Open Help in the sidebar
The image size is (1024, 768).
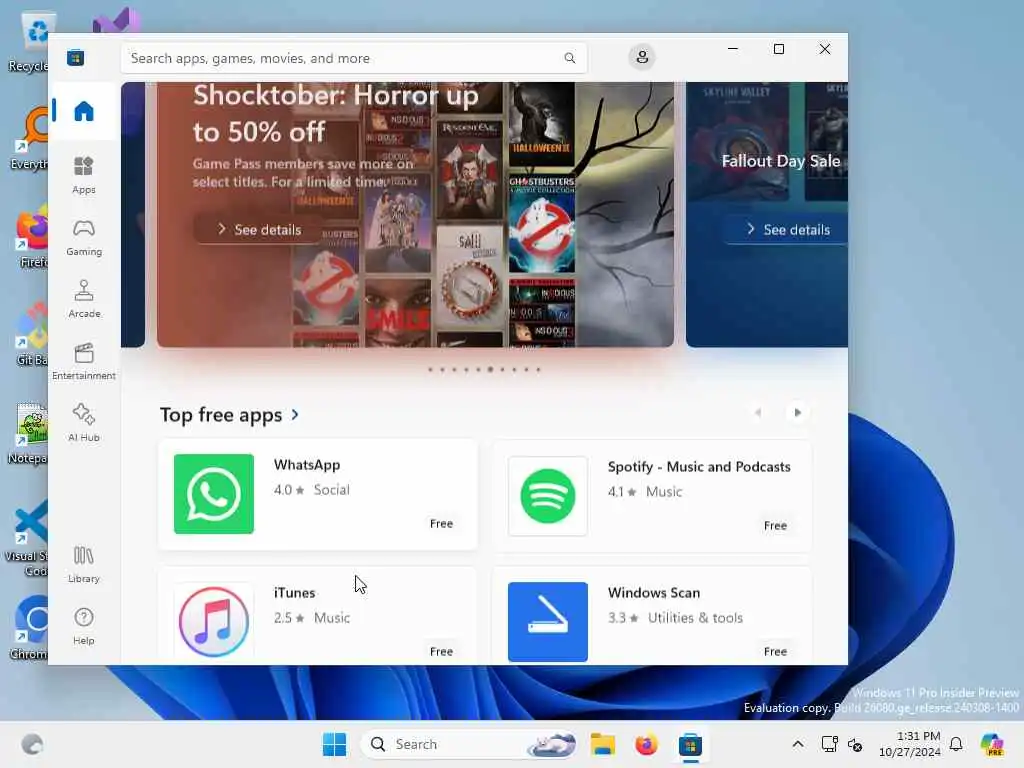tap(84, 626)
